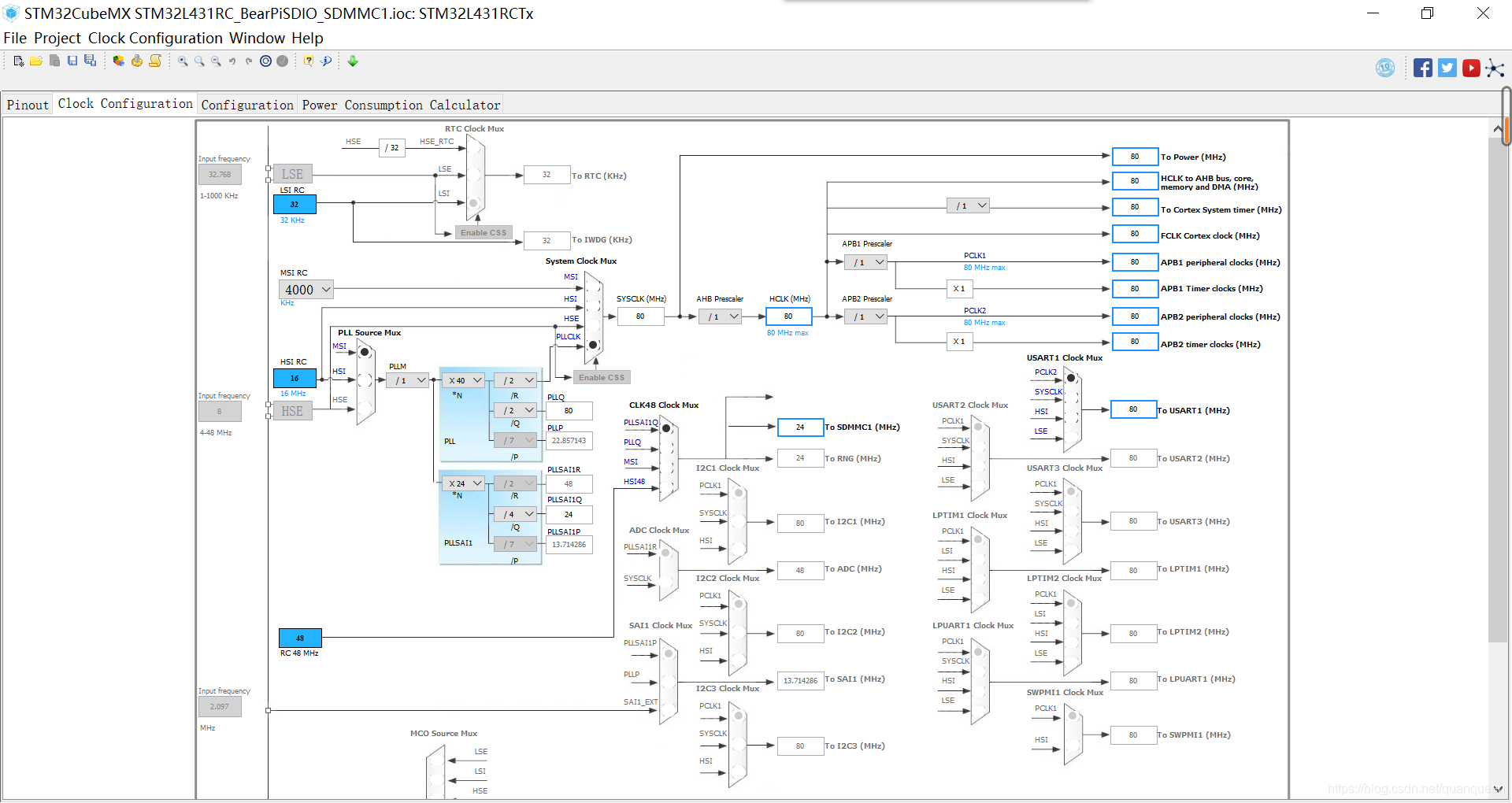Open the Project menu

click(x=57, y=38)
